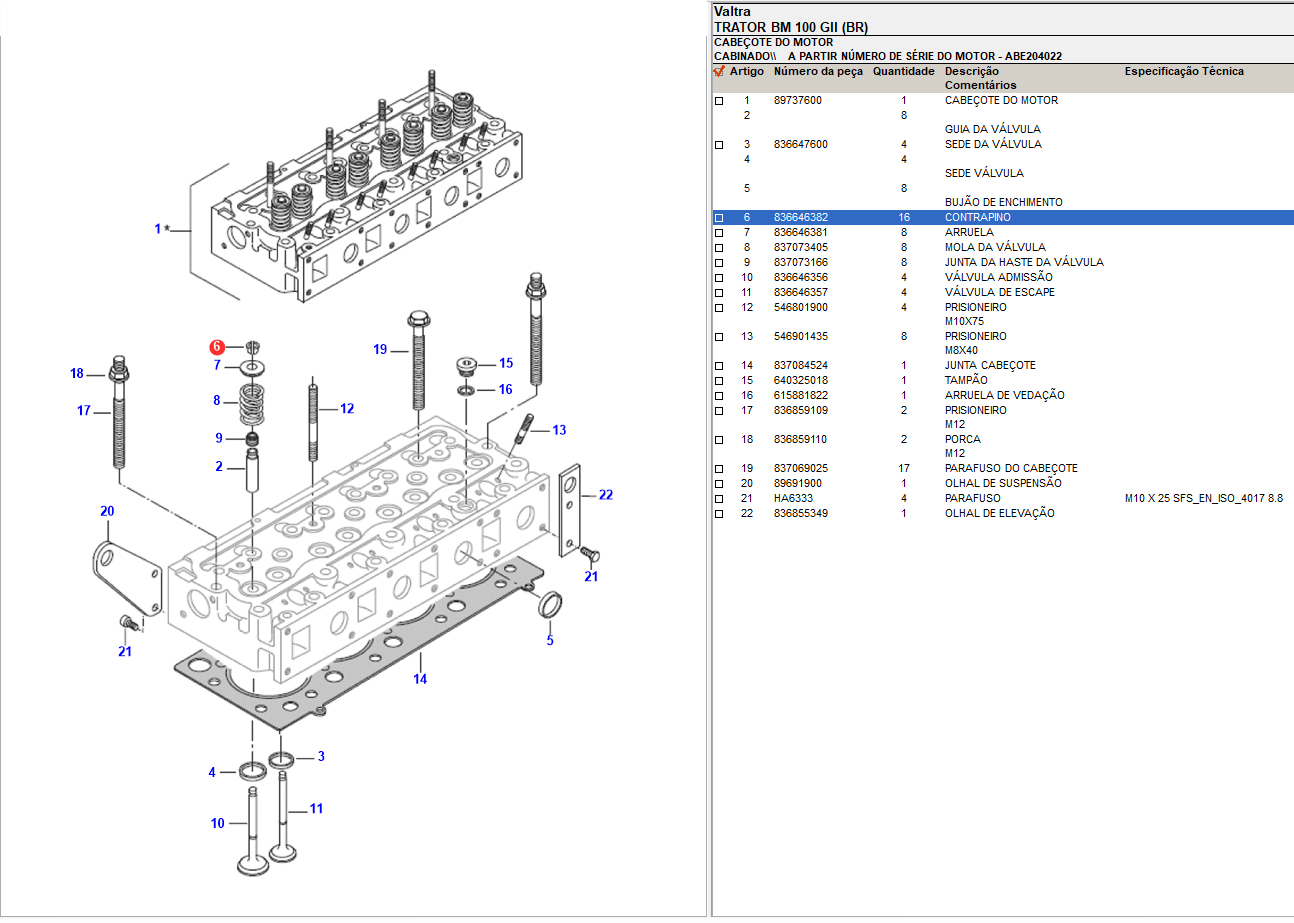1294x923 pixels.
Task: Check the box for item 1 CABEÇOTE DO MOTOR
Action: [x=718, y=101]
